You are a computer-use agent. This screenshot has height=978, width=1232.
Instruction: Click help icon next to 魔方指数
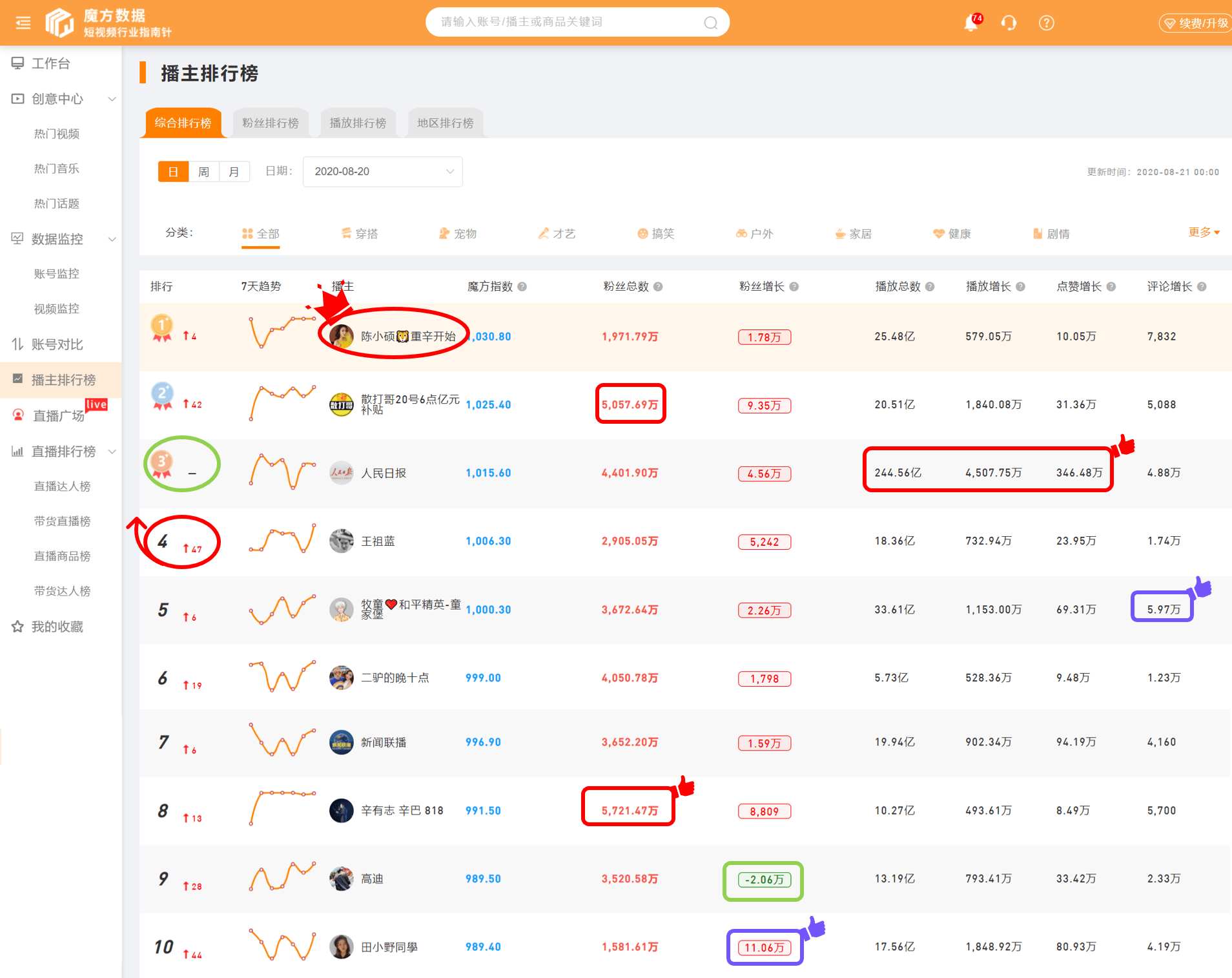[522, 287]
